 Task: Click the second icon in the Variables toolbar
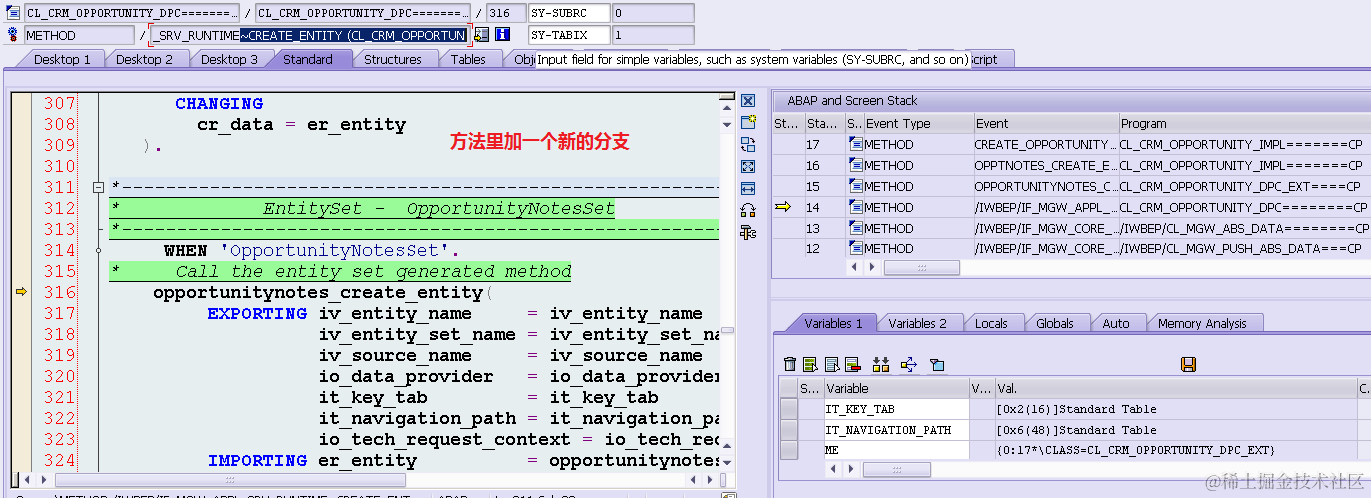[811, 365]
